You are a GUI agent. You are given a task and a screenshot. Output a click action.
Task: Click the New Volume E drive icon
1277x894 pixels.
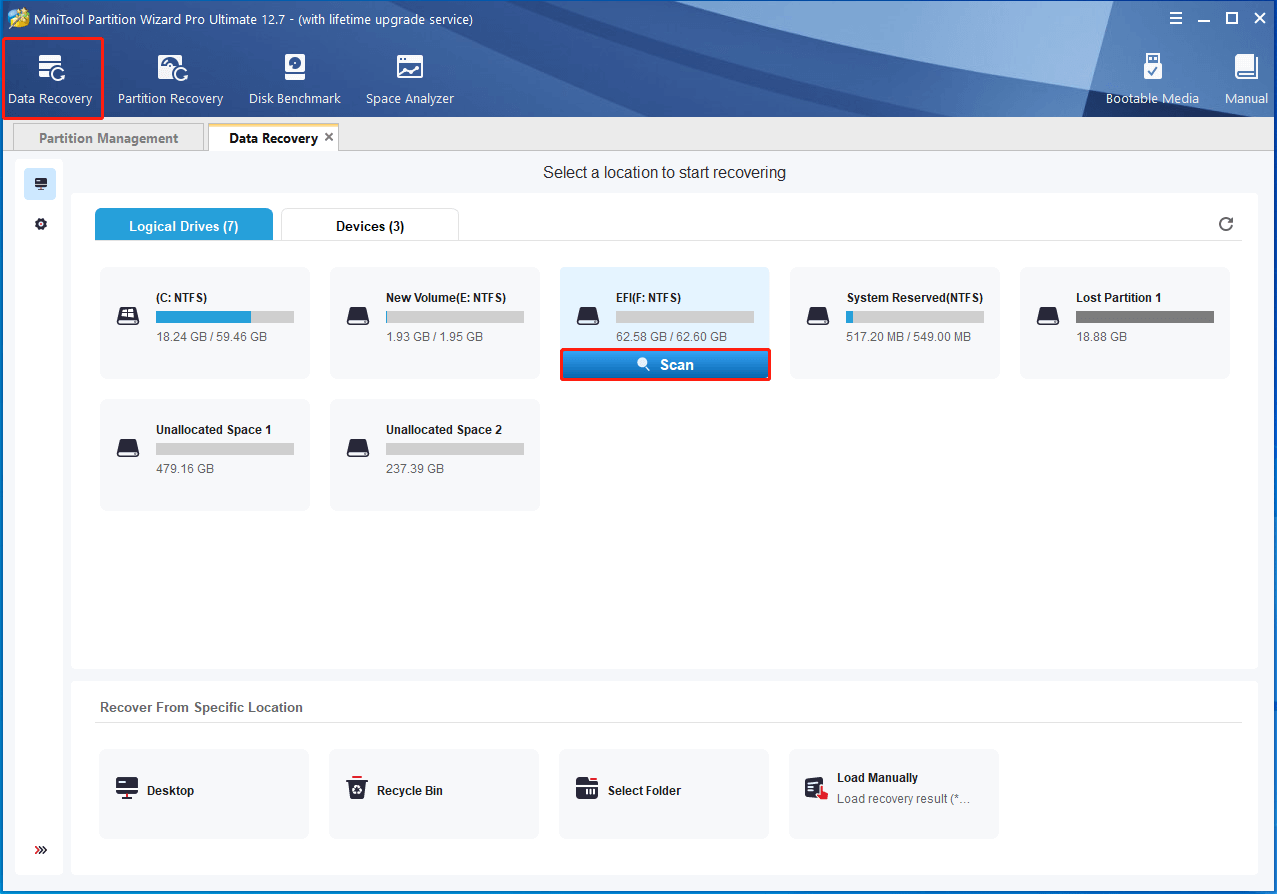pyautogui.click(x=358, y=316)
